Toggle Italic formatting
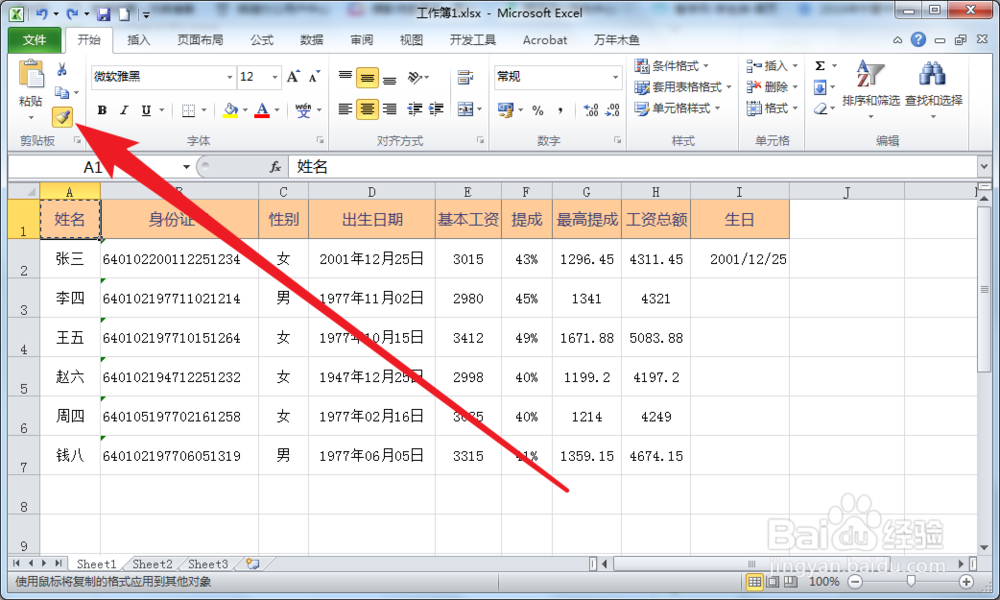This screenshot has height=600, width=1000. coord(124,110)
